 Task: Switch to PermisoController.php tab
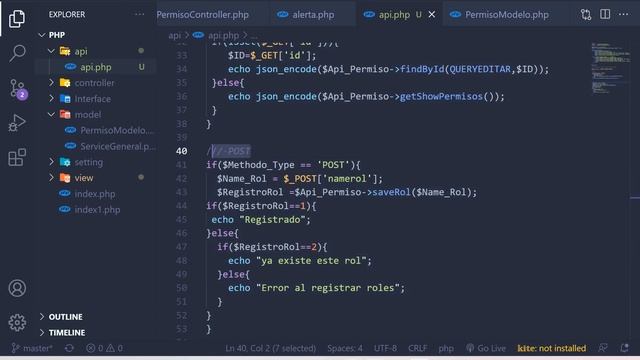(202, 15)
